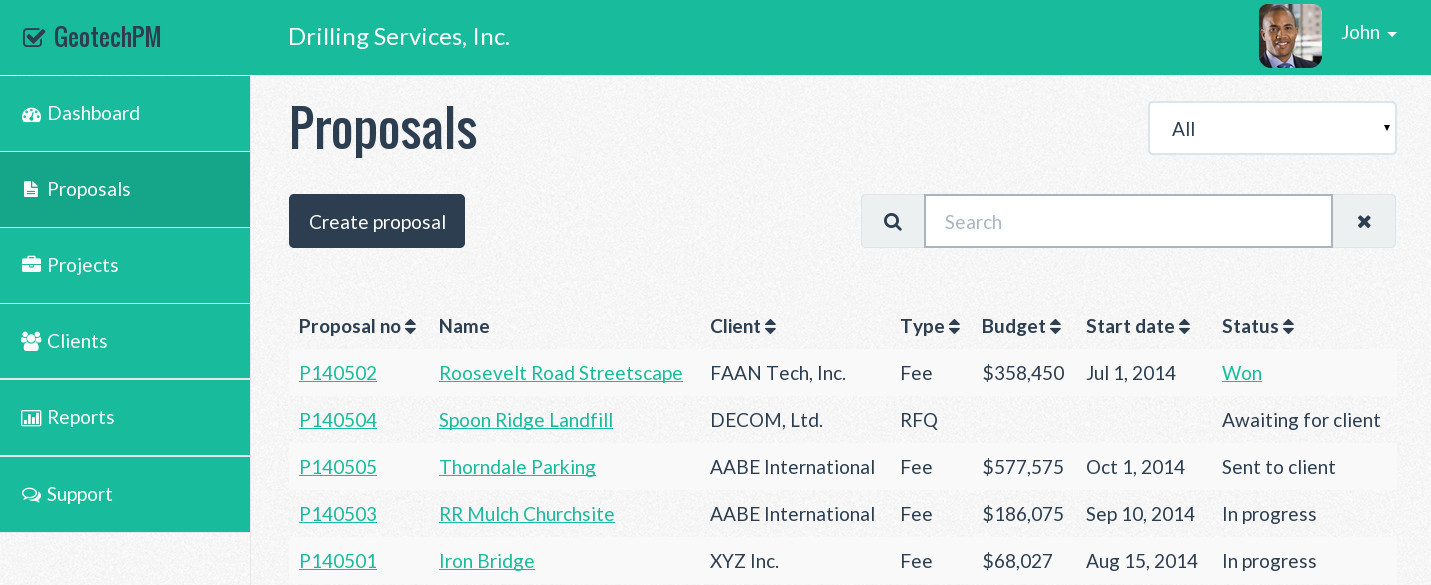Image resolution: width=1431 pixels, height=585 pixels.
Task: Click the Clients people icon
Action: (31, 342)
